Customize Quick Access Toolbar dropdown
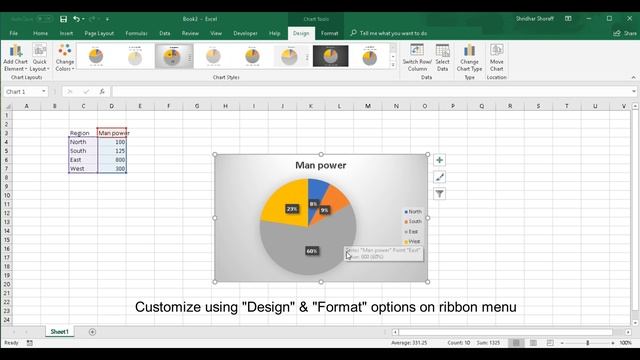The height and width of the screenshot is (360, 640). pos(107,19)
